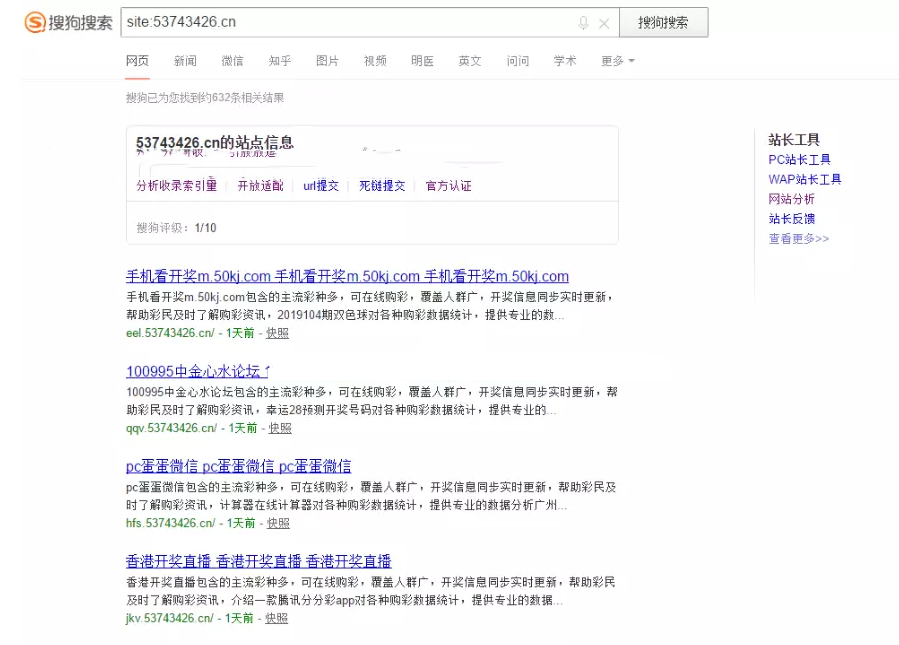The width and height of the screenshot is (899, 645).
Task: Open the WAP站长工具 link
Action: pyautogui.click(x=805, y=179)
